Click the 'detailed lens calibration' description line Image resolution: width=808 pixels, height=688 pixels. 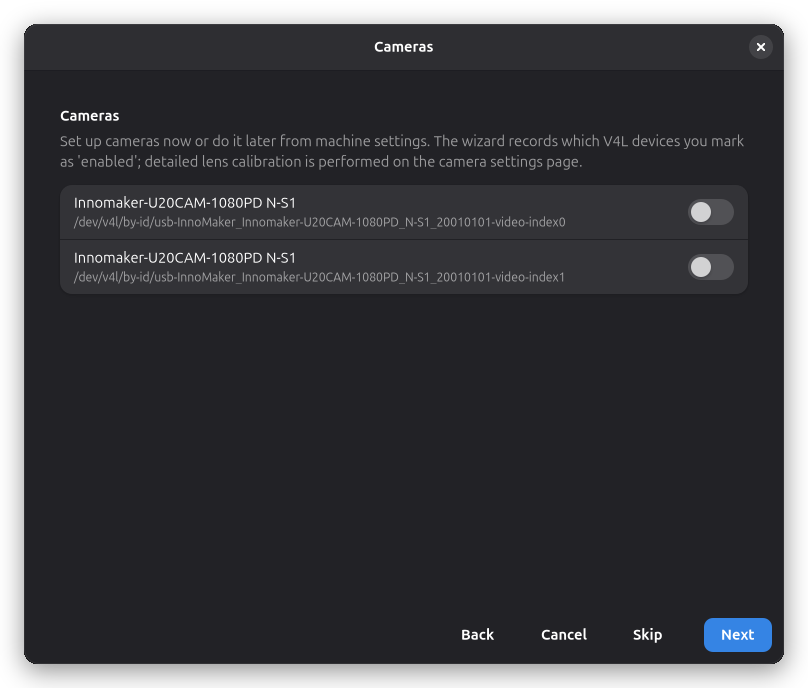click(321, 162)
